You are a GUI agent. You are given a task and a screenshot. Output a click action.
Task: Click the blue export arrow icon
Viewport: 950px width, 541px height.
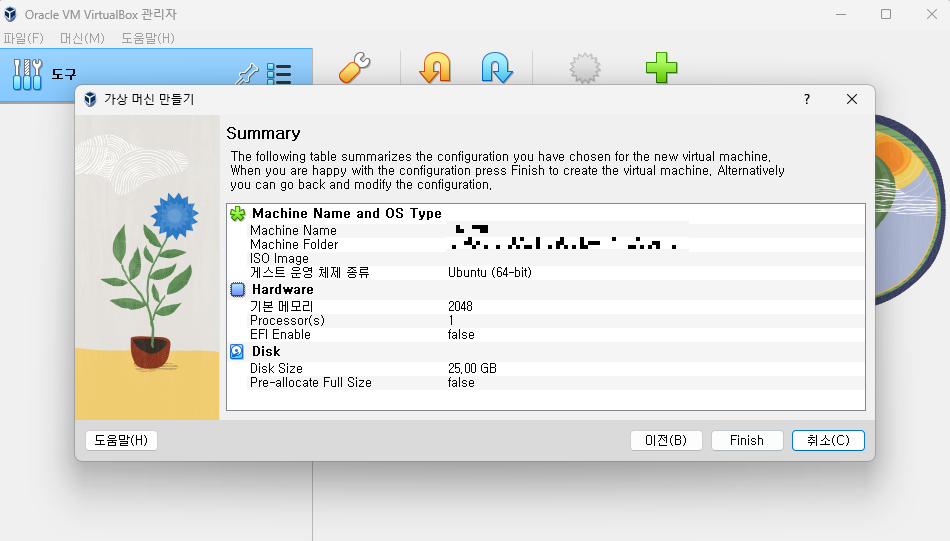tap(497, 67)
